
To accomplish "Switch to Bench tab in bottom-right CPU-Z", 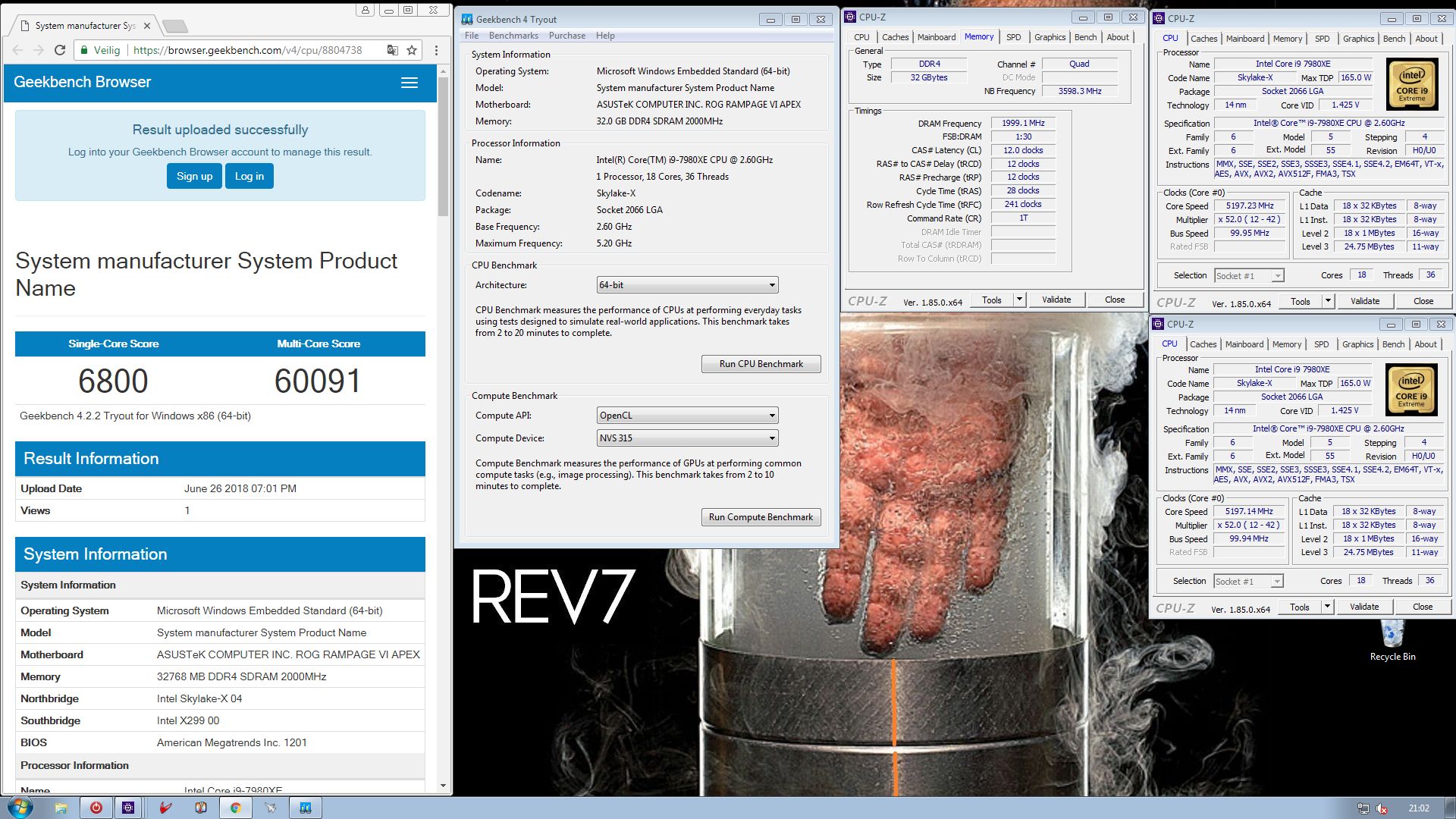I will [1393, 344].
